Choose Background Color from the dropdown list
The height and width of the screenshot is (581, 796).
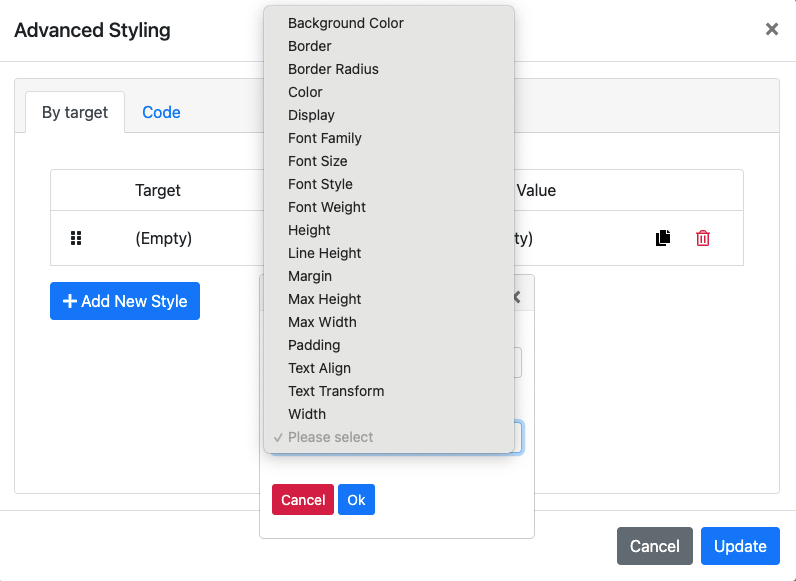pyautogui.click(x=346, y=23)
